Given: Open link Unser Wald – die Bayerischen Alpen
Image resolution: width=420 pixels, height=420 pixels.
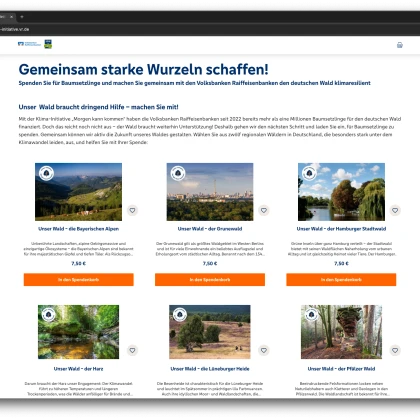Looking at the screenshot, I should (79, 229).
